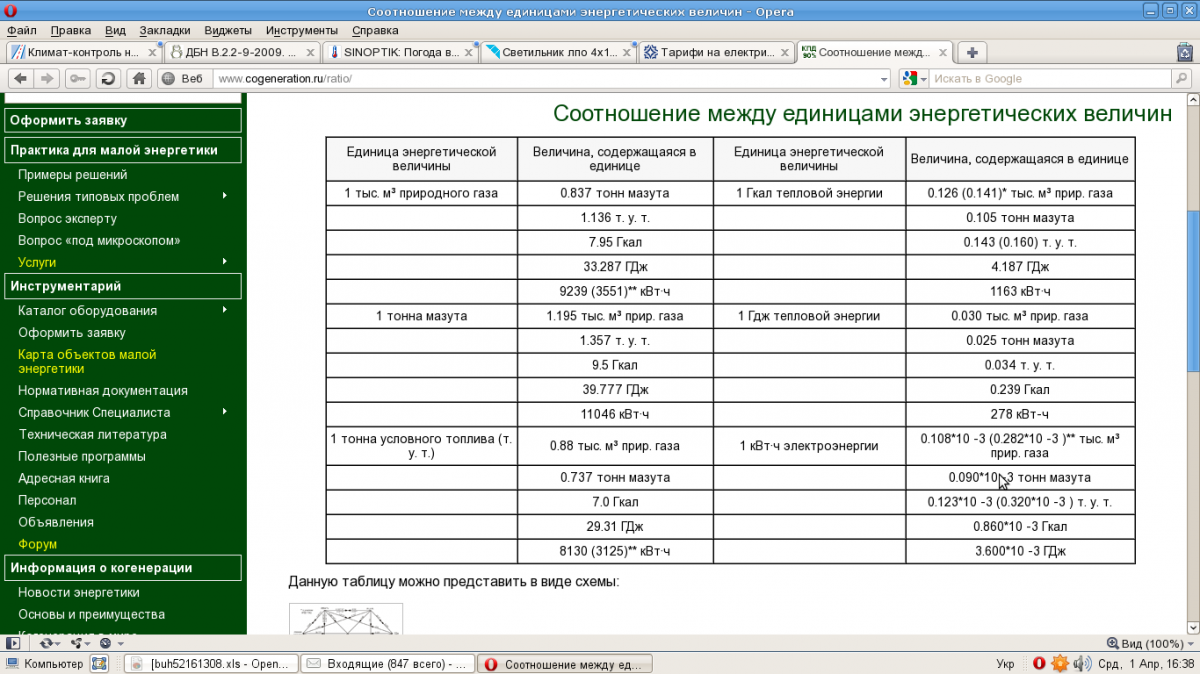Open the Форум link
1200x674 pixels.
point(38,544)
